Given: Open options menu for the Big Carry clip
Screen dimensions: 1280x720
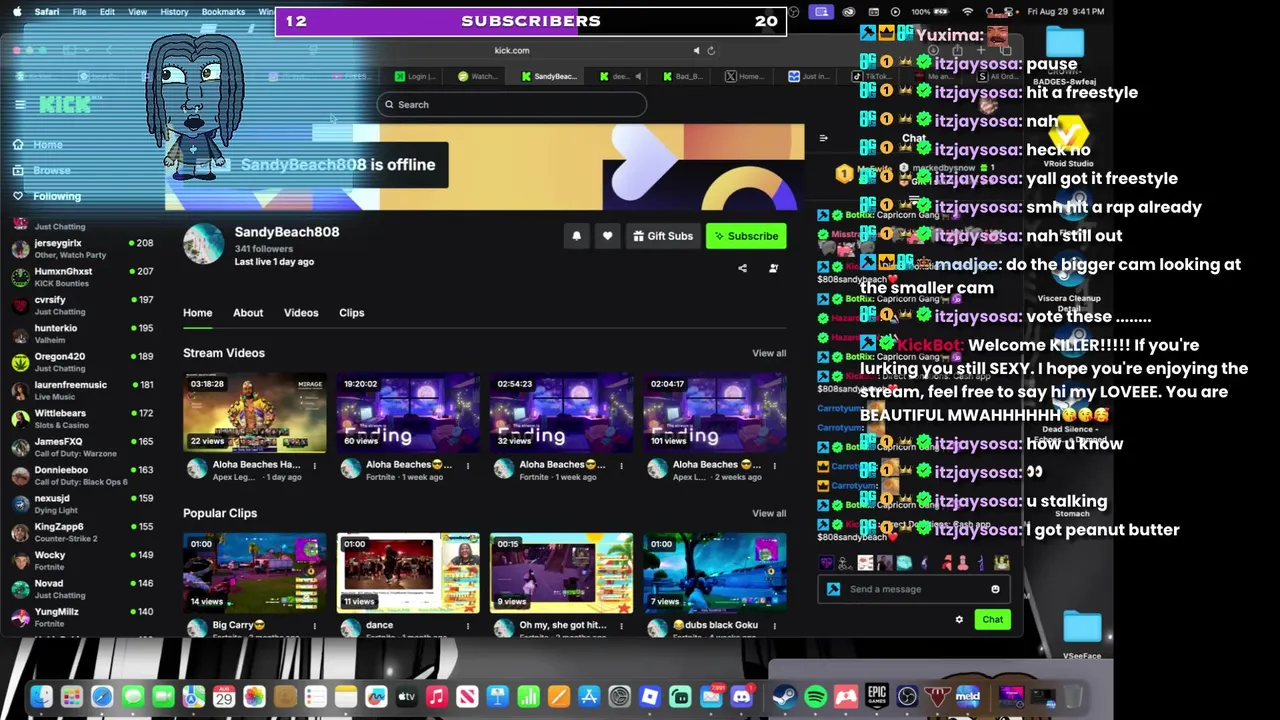Looking at the screenshot, I should [314, 625].
